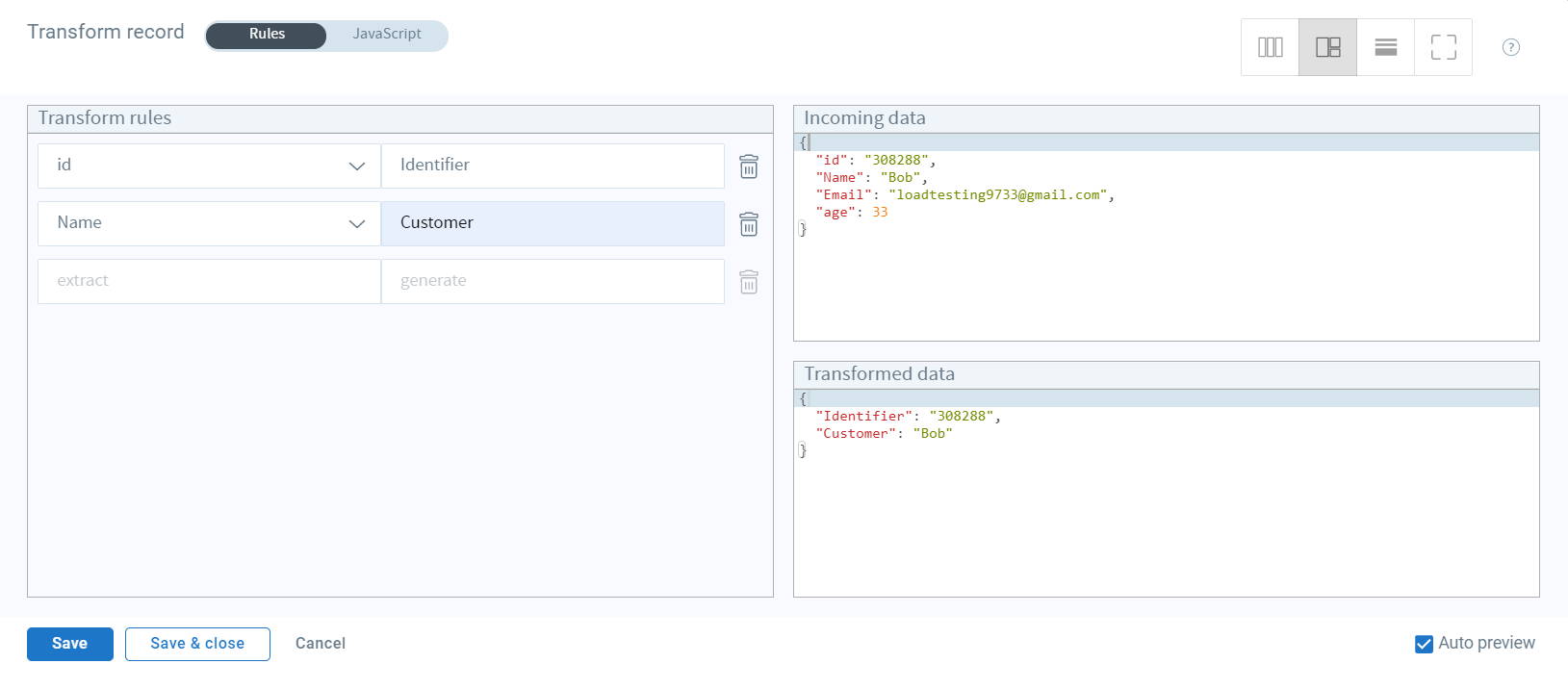1568x689 pixels.
Task: Click trash icon of empty extract rule
Action: [x=749, y=282]
